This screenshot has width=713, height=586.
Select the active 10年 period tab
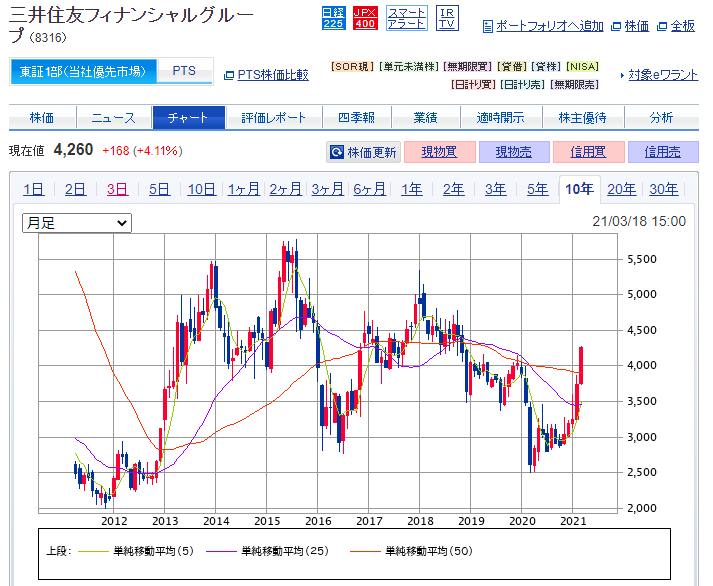pos(579,189)
